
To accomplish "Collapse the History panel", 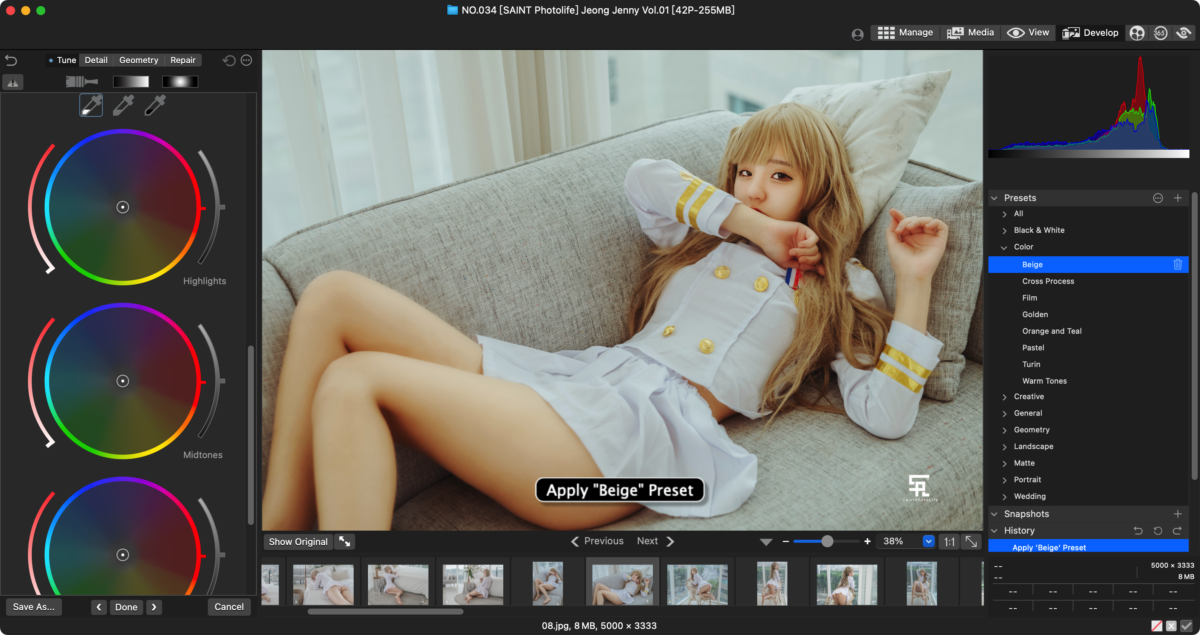I will (994, 531).
